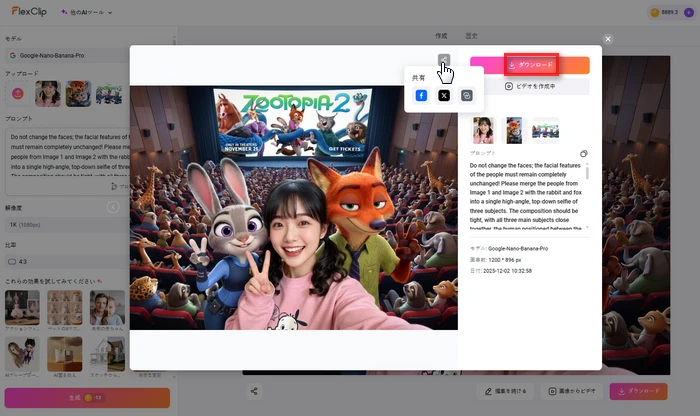
Task: Click the ダウンロード button in the dialog
Action: (x=530, y=65)
